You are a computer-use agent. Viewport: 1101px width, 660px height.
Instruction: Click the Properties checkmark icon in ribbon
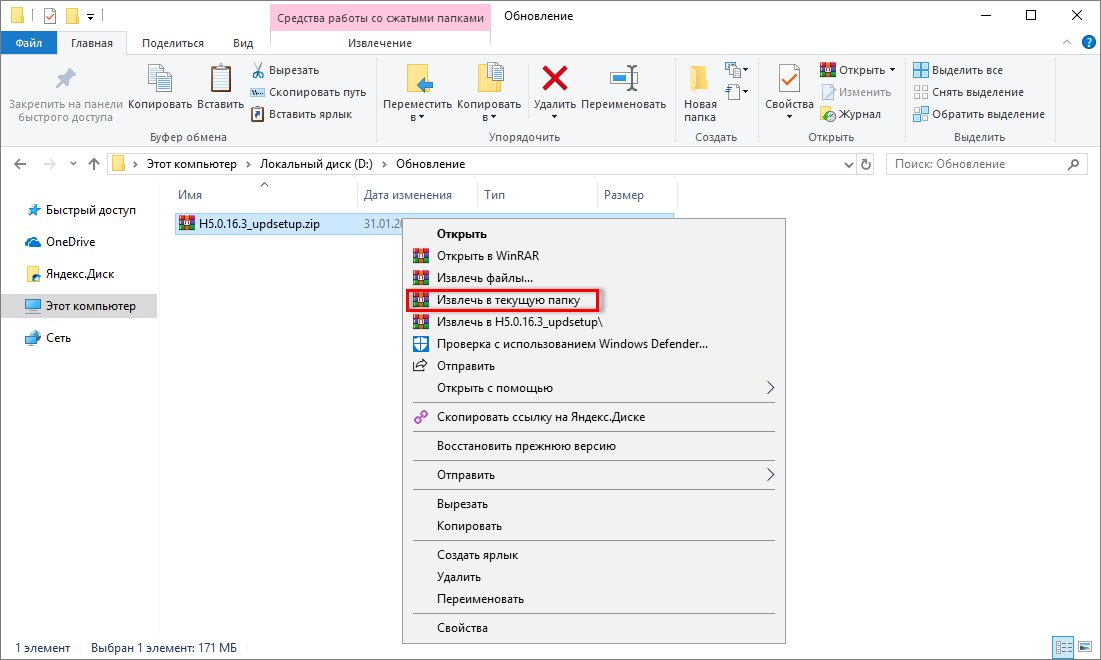[789, 79]
